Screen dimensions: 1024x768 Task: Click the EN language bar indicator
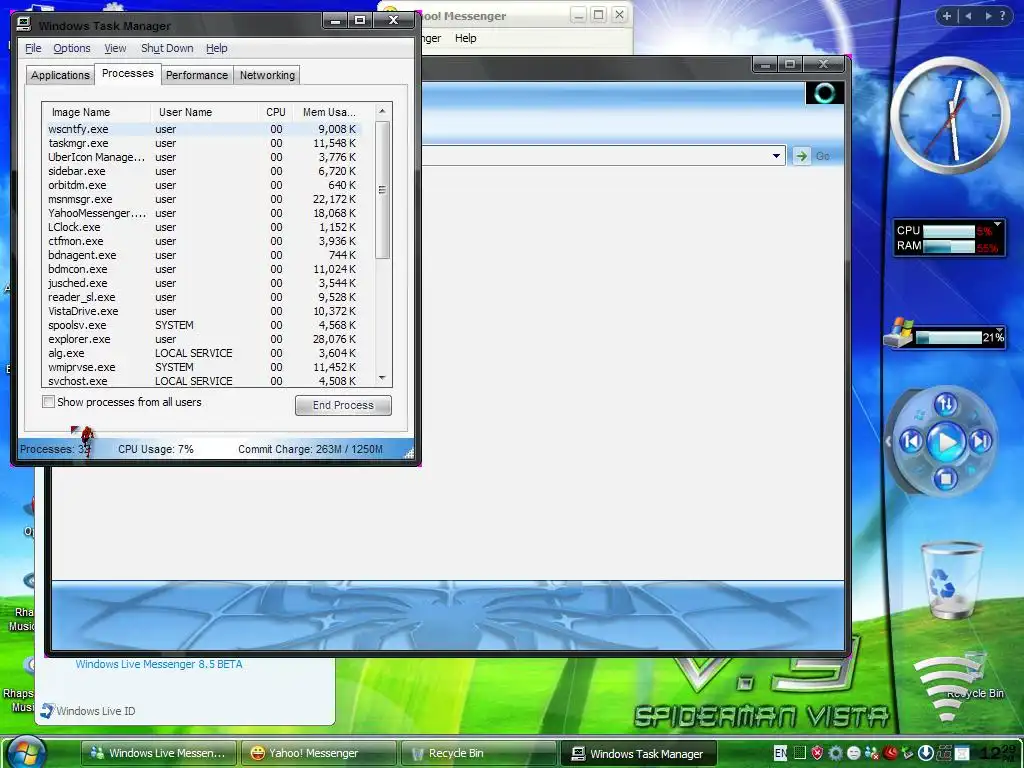click(x=780, y=753)
